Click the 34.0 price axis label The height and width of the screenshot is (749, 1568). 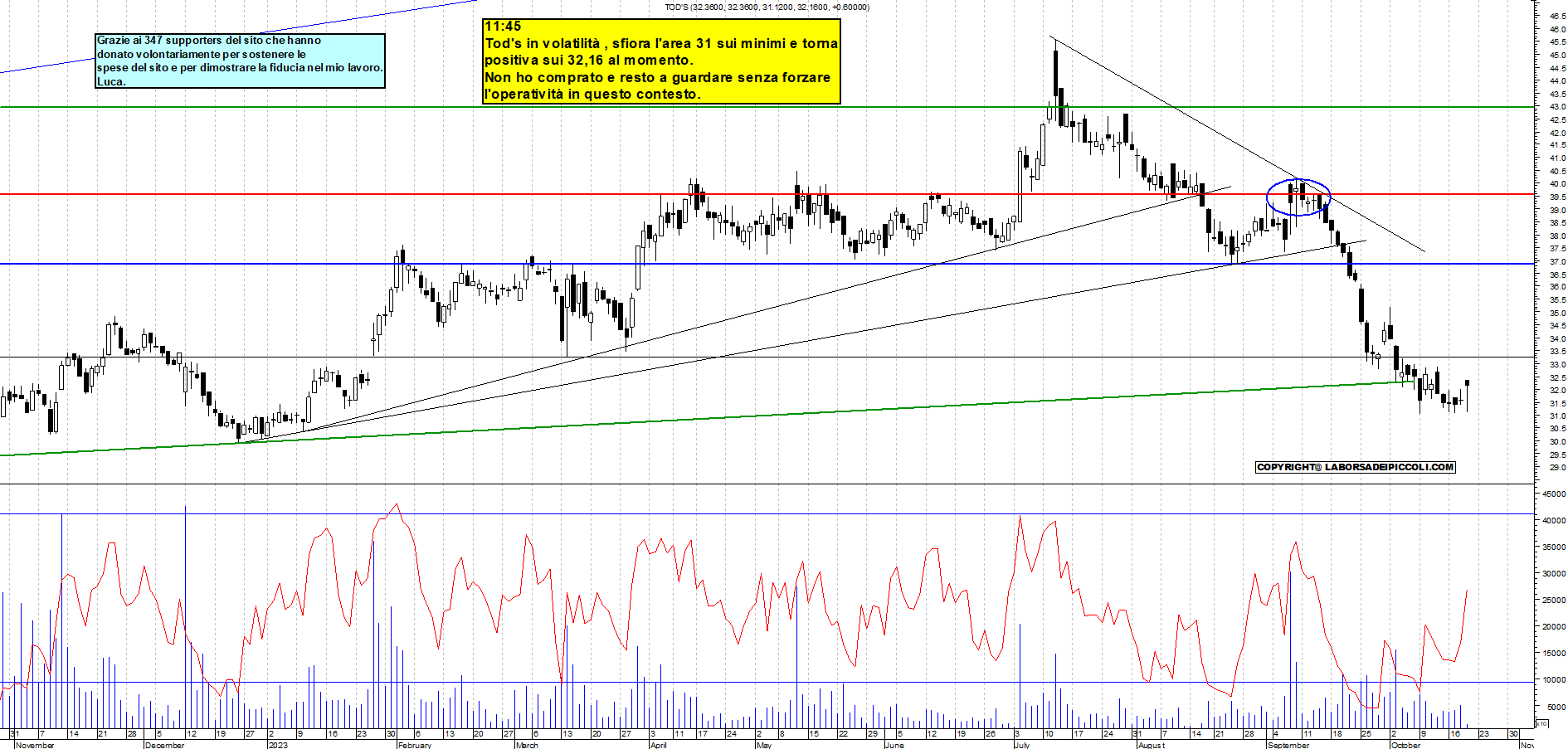coord(1557,338)
